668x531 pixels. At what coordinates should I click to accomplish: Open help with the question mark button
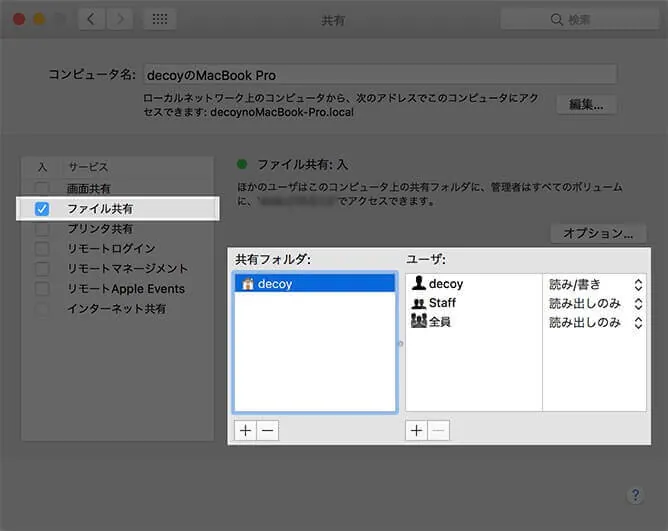pos(635,495)
